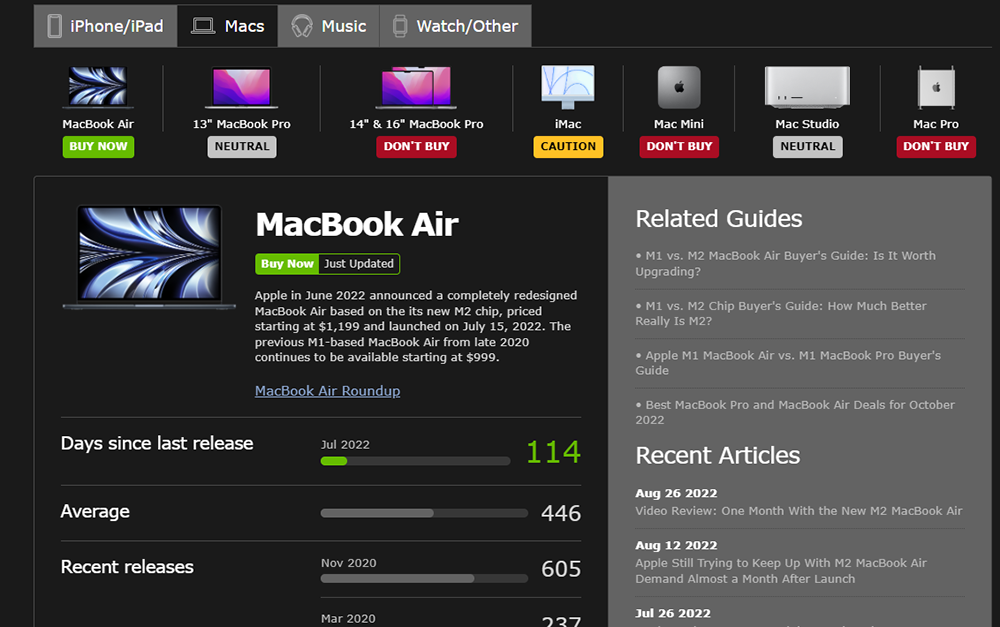Click DON'T BUY badge under 14" & 16" MacBook Pro
The width and height of the screenshot is (1000, 627).
pyautogui.click(x=416, y=147)
